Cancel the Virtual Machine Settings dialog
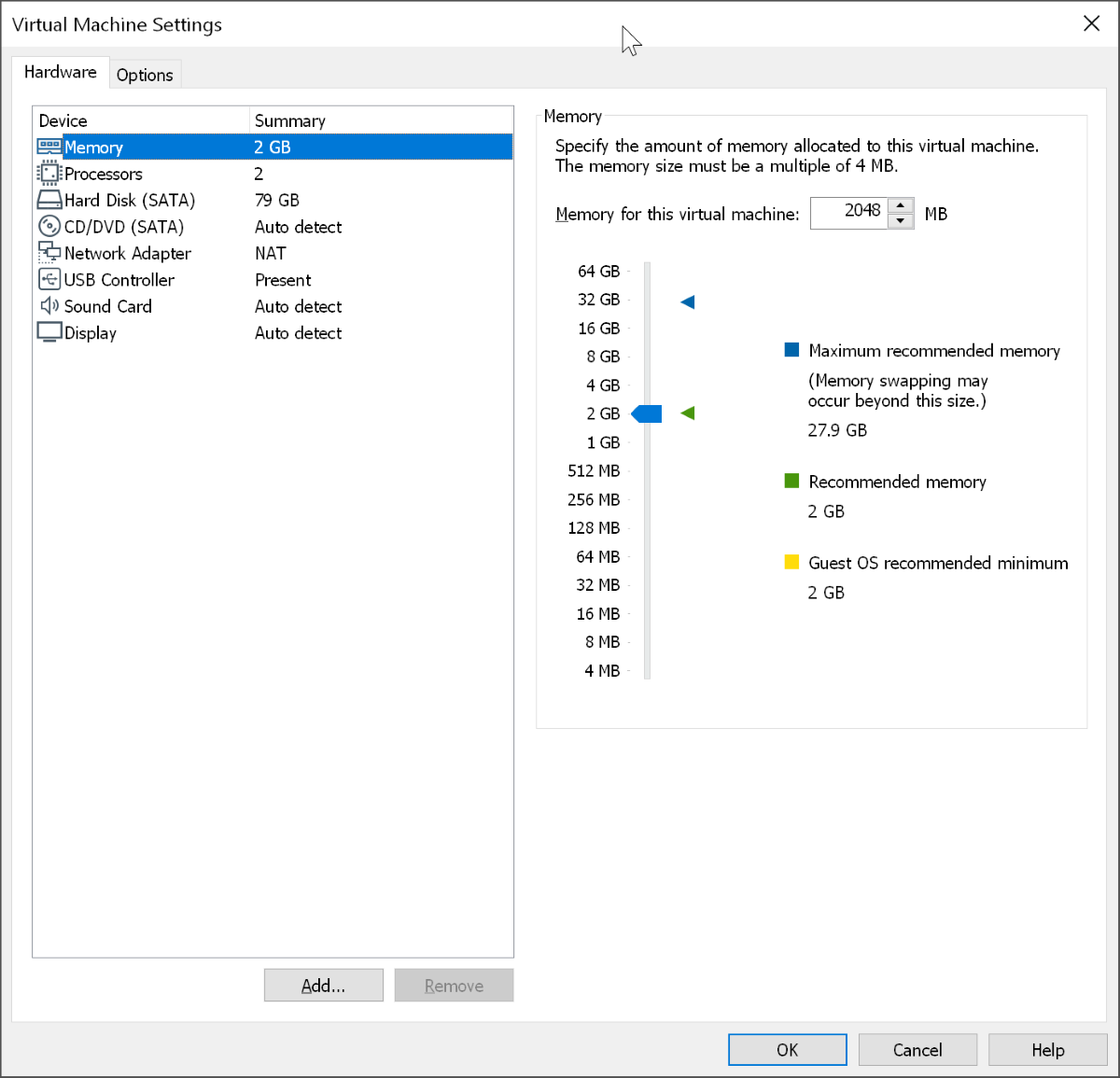Viewport: 1120px width, 1078px height. pyautogui.click(x=917, y=1049)
